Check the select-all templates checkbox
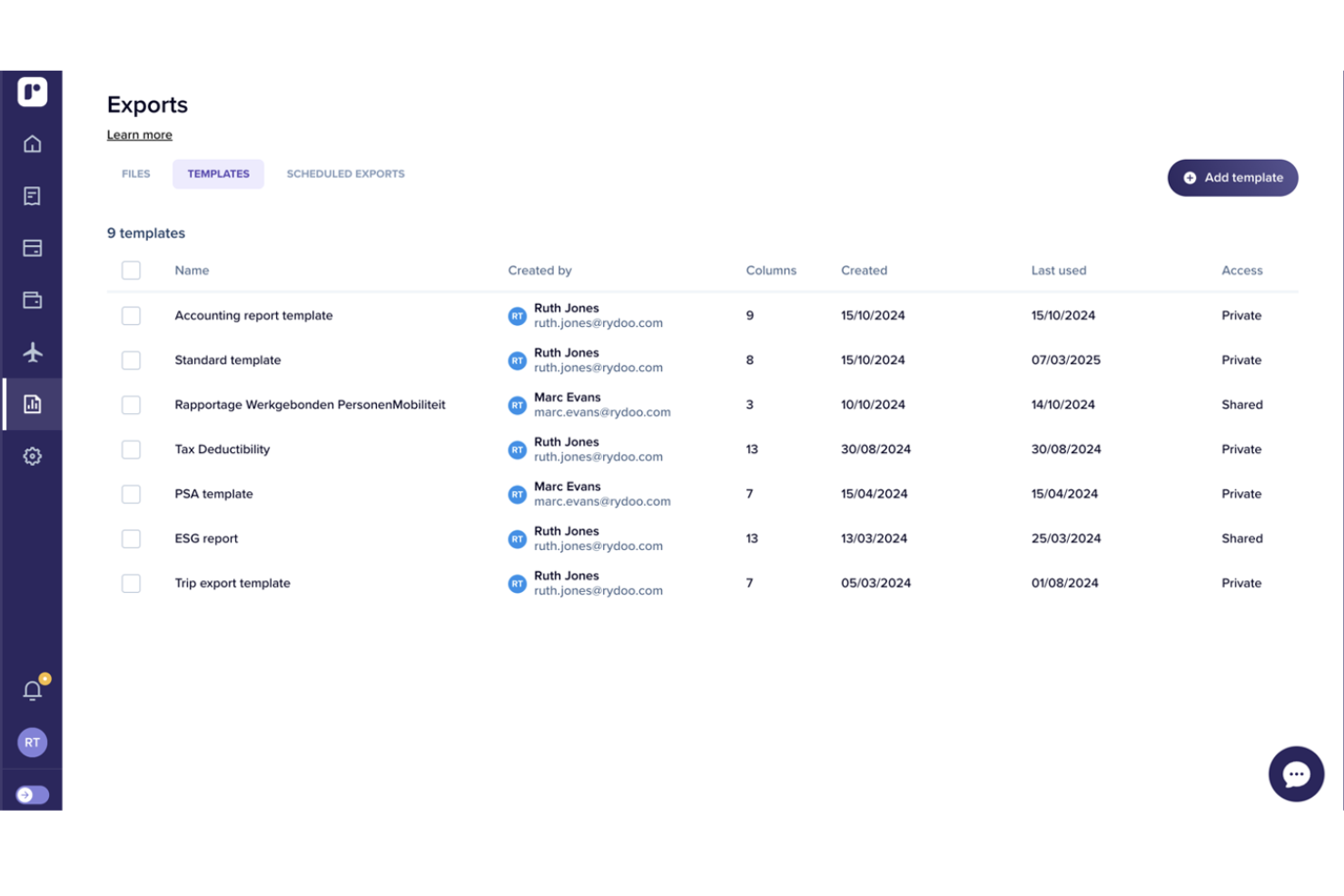Viewport: 1344px width, 896px height. click(131, 270)
